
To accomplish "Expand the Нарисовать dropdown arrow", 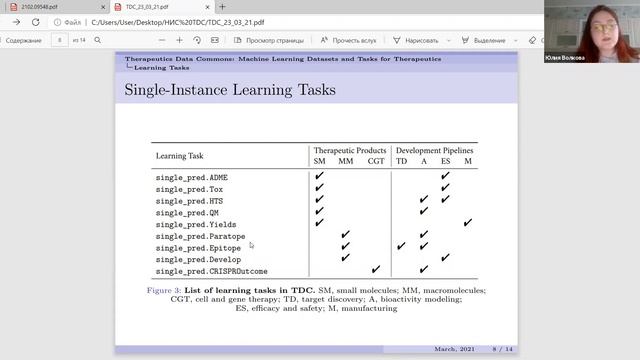I will tap(449, 40).
